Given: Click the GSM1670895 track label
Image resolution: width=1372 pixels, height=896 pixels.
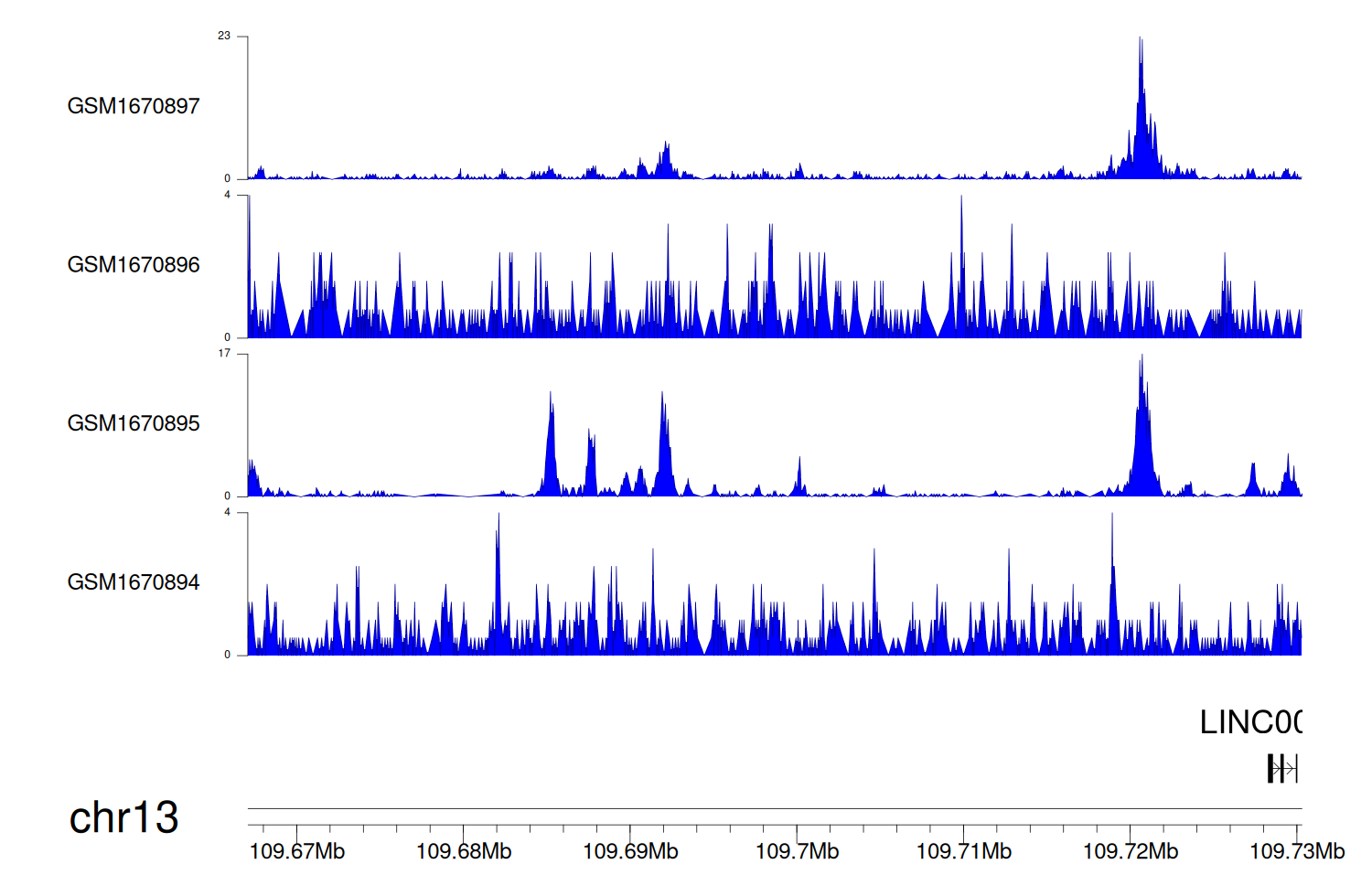Looking at the screenshot, I should click(x=134, y=423).
